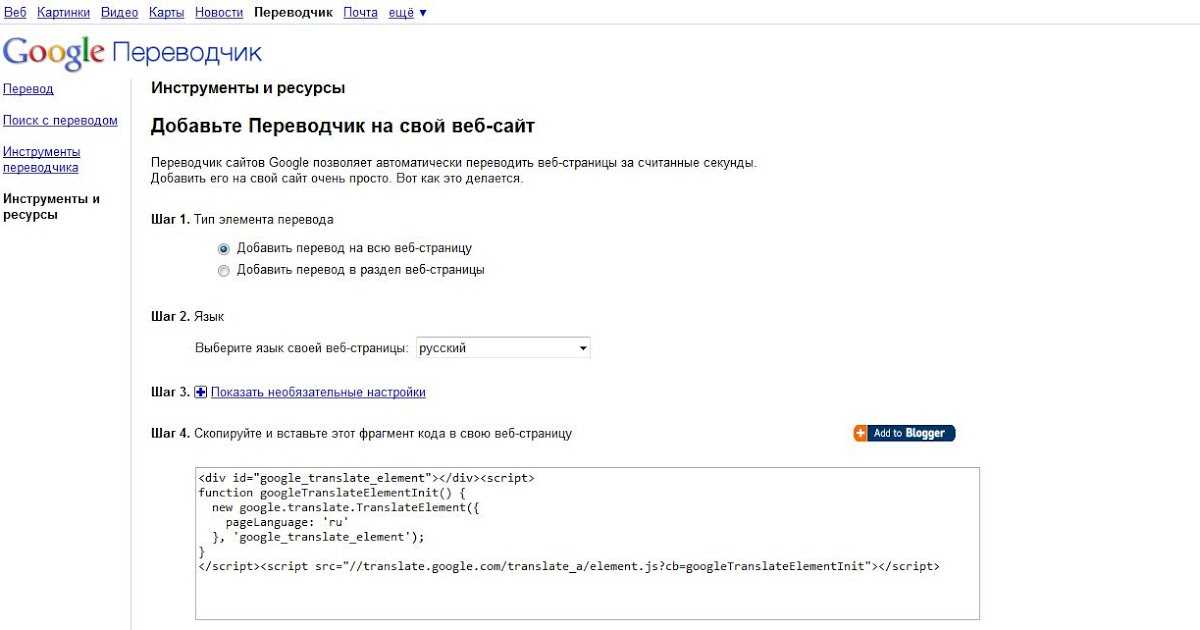Open the page language dropdown showing 'русский'
This screenshot has width=1200, height=630.
coord(503,348)
